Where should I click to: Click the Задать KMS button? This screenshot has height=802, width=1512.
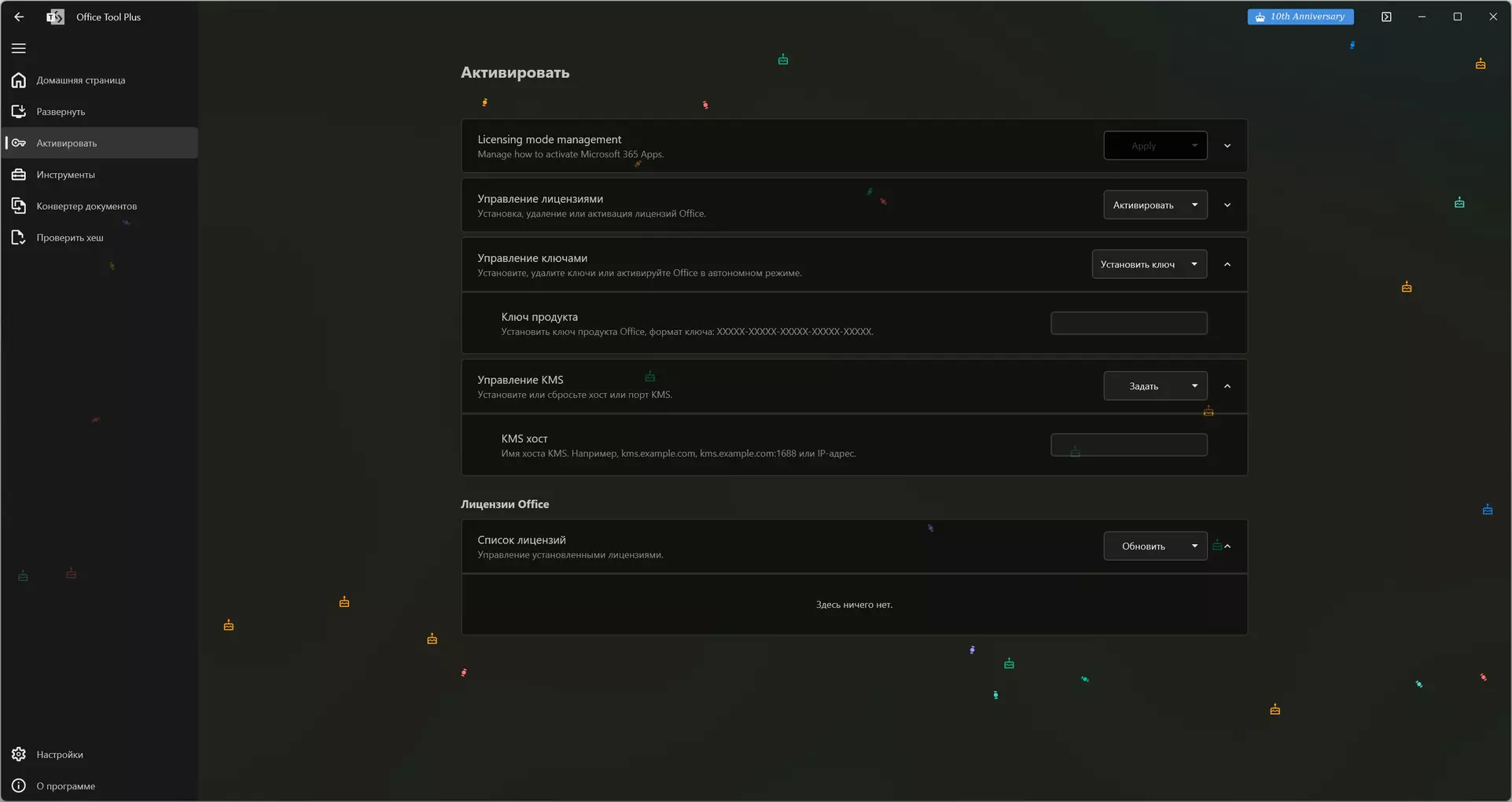(1143, 386)
